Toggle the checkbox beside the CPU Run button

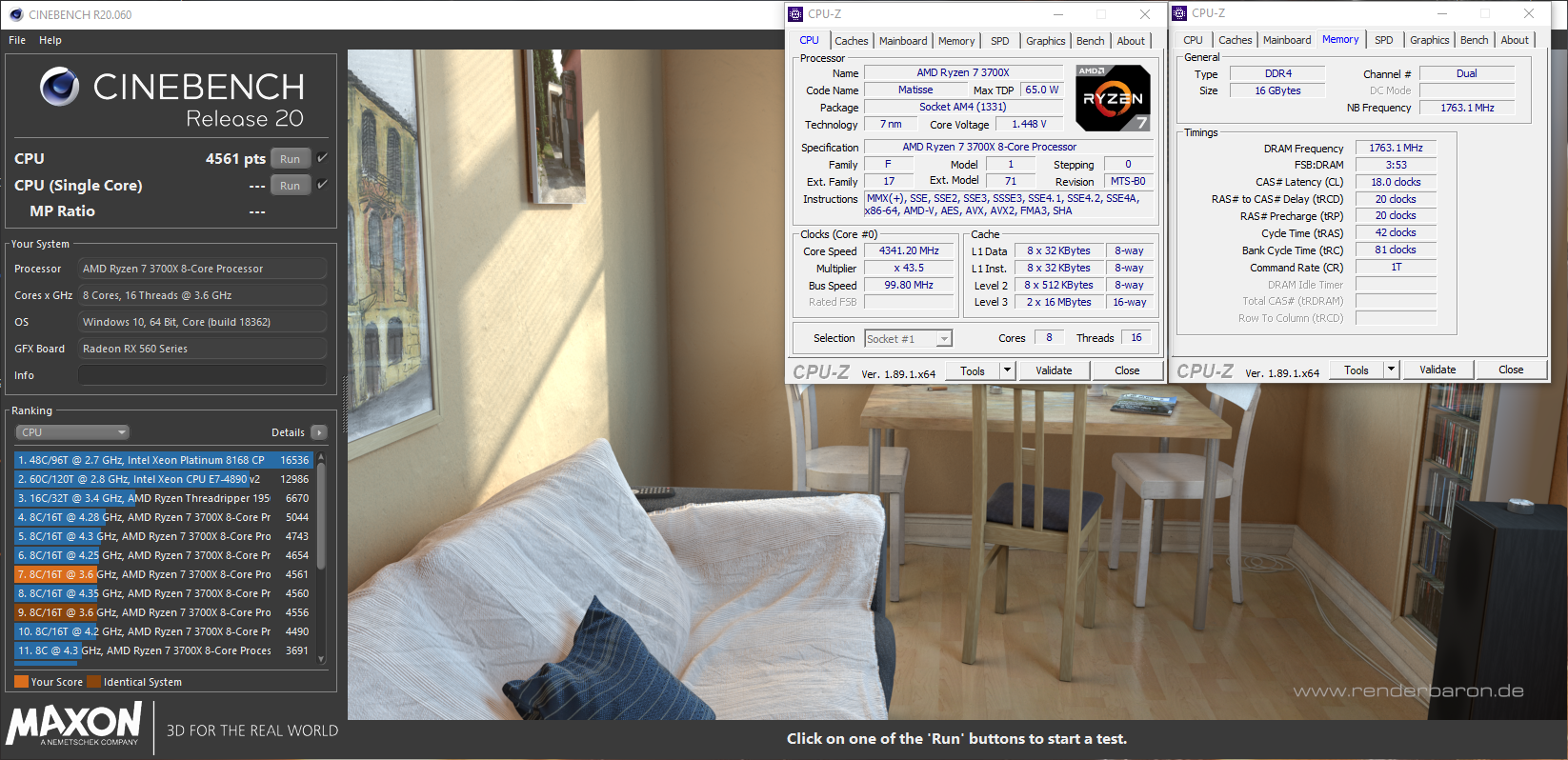pos(323,158)
